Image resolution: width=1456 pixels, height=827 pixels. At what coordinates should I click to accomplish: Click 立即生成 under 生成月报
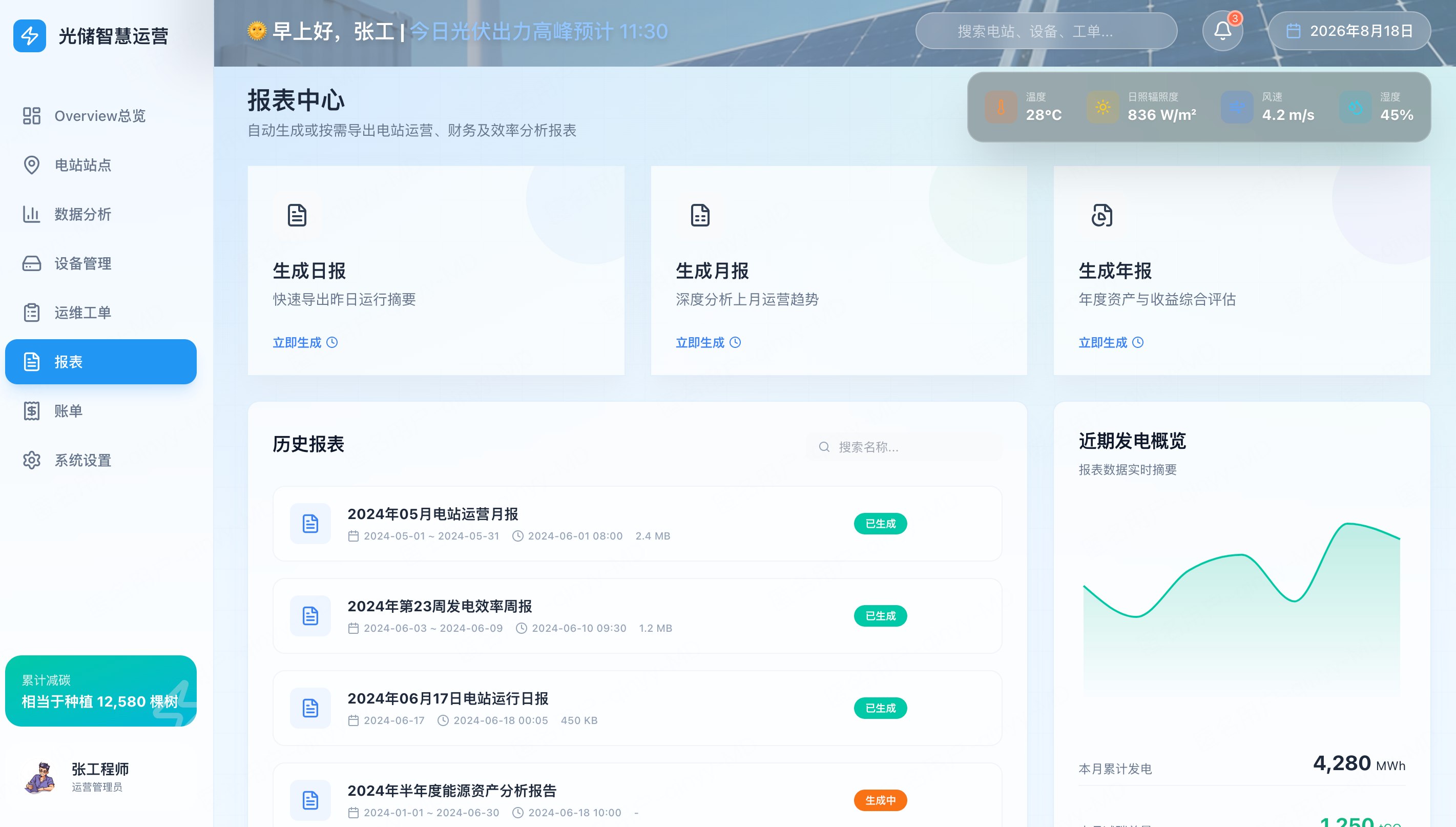tap(708, 342)
